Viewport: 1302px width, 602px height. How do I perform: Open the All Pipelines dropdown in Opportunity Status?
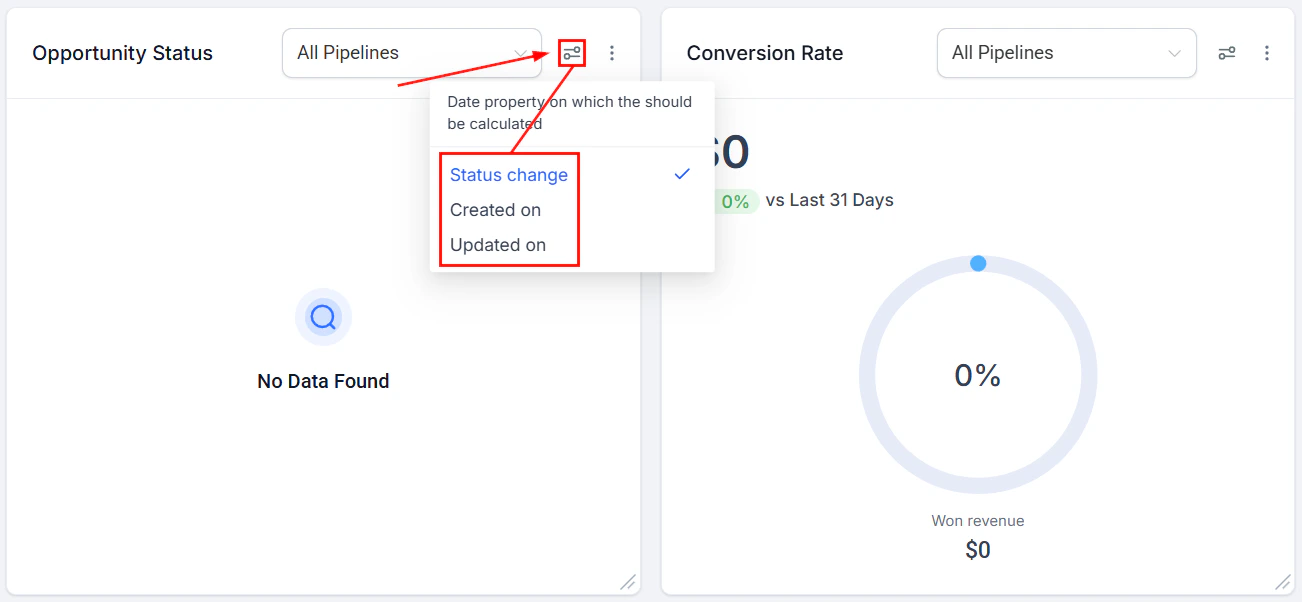click(x=411, y=52)
